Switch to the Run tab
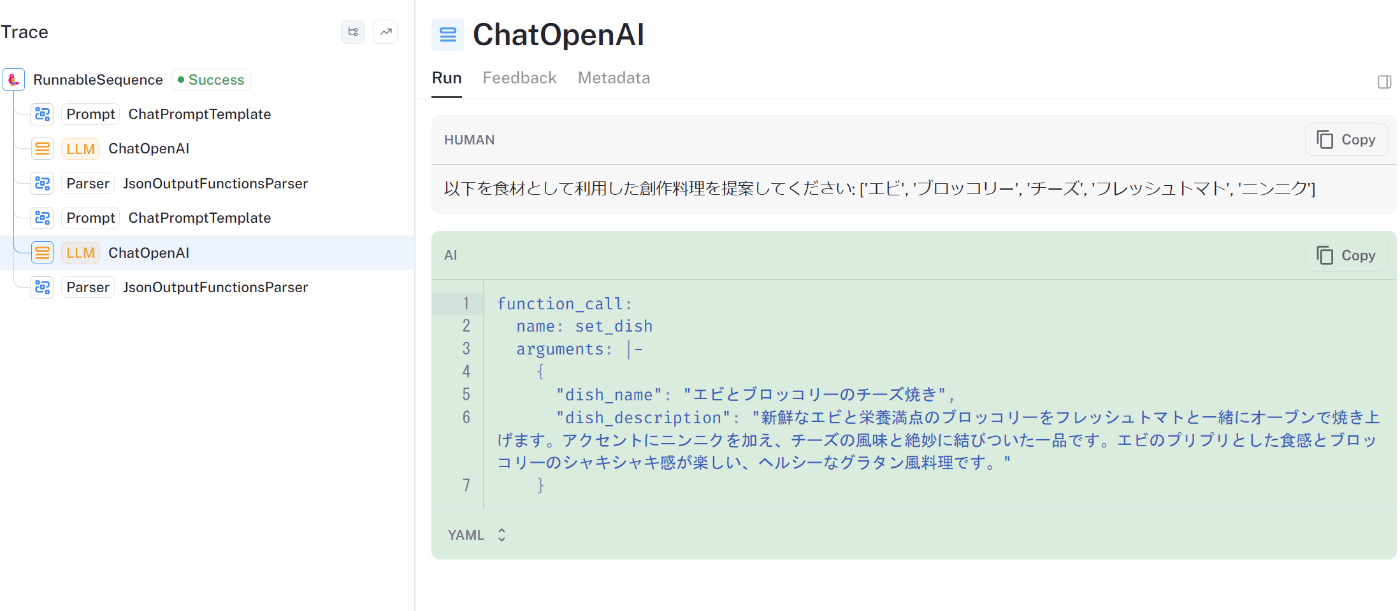 pyautogui.click(x=447, y=78)
